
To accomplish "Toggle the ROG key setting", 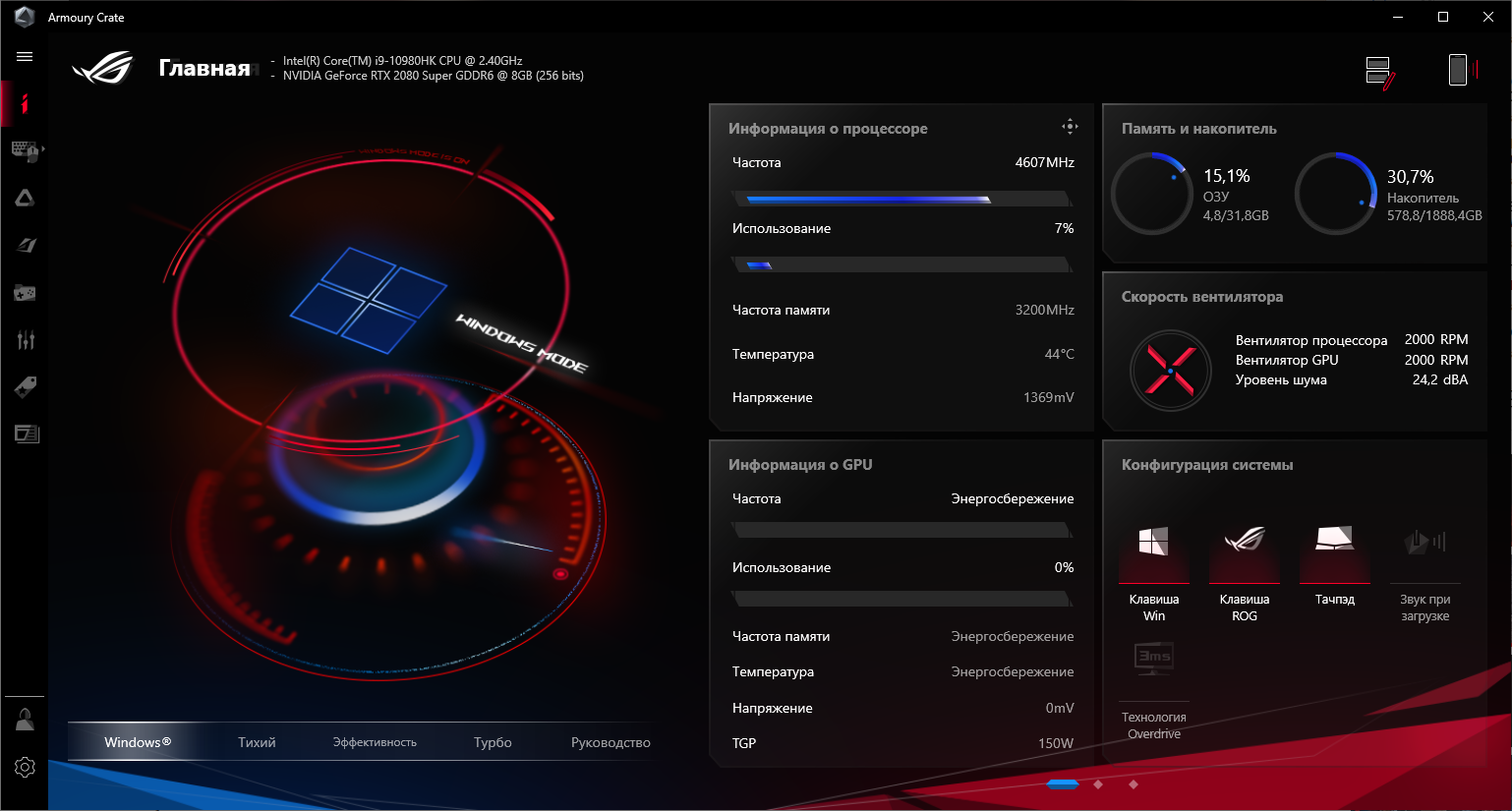I will [1245, 572].
